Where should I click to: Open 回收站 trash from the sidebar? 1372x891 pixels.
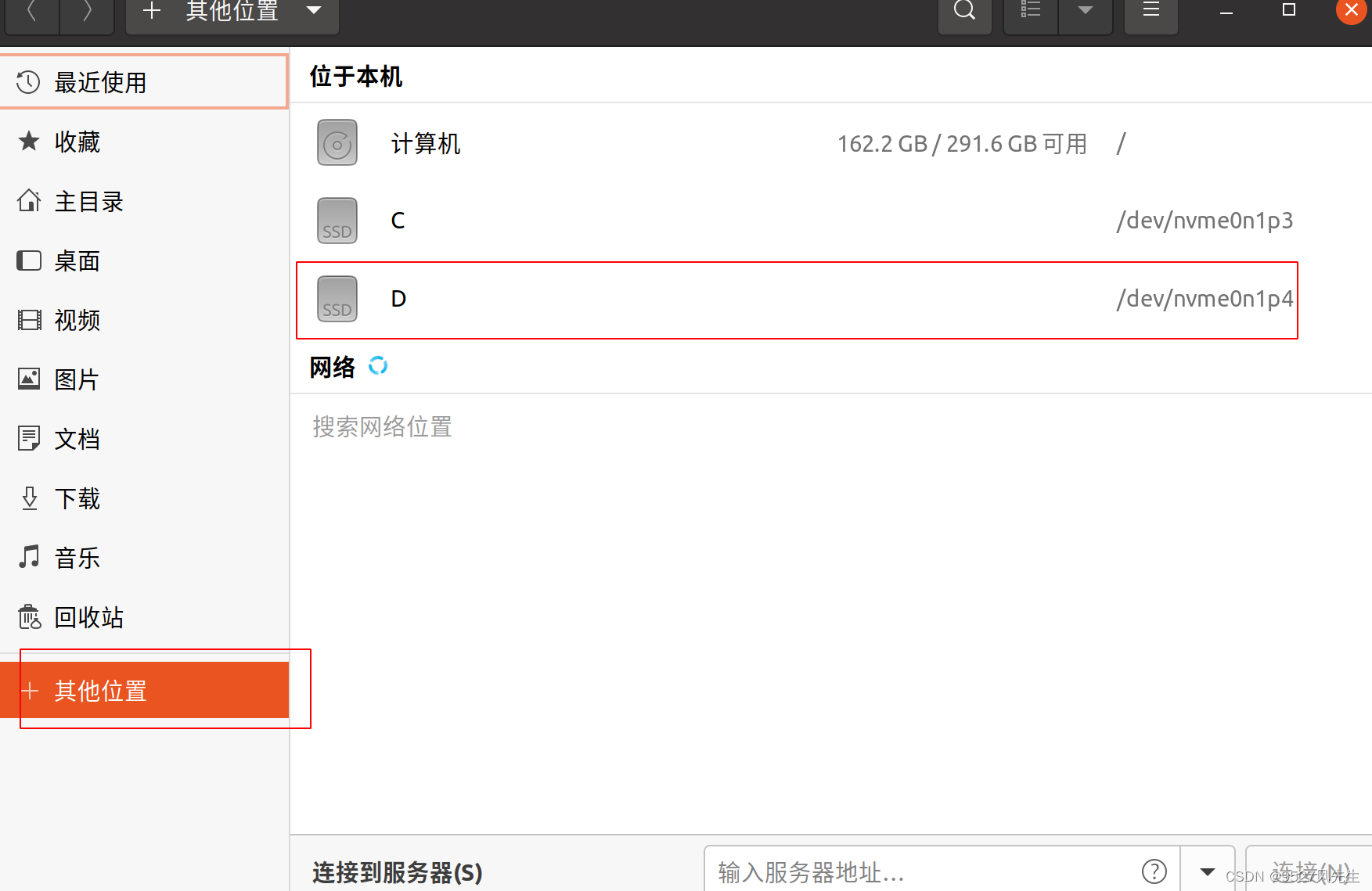[88, 617]
